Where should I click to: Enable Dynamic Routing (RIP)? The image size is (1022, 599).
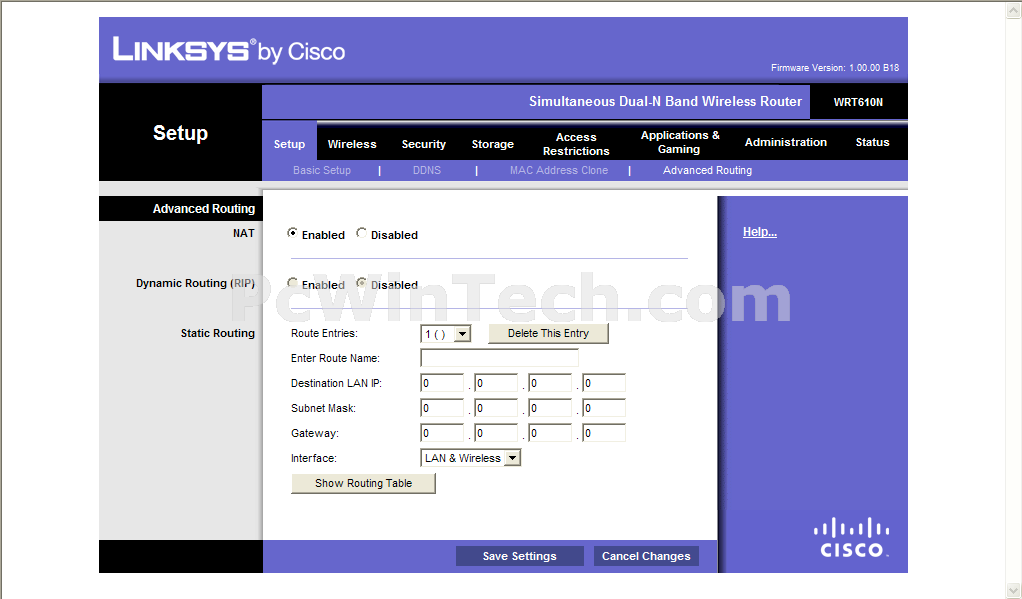tap(293, 283)
